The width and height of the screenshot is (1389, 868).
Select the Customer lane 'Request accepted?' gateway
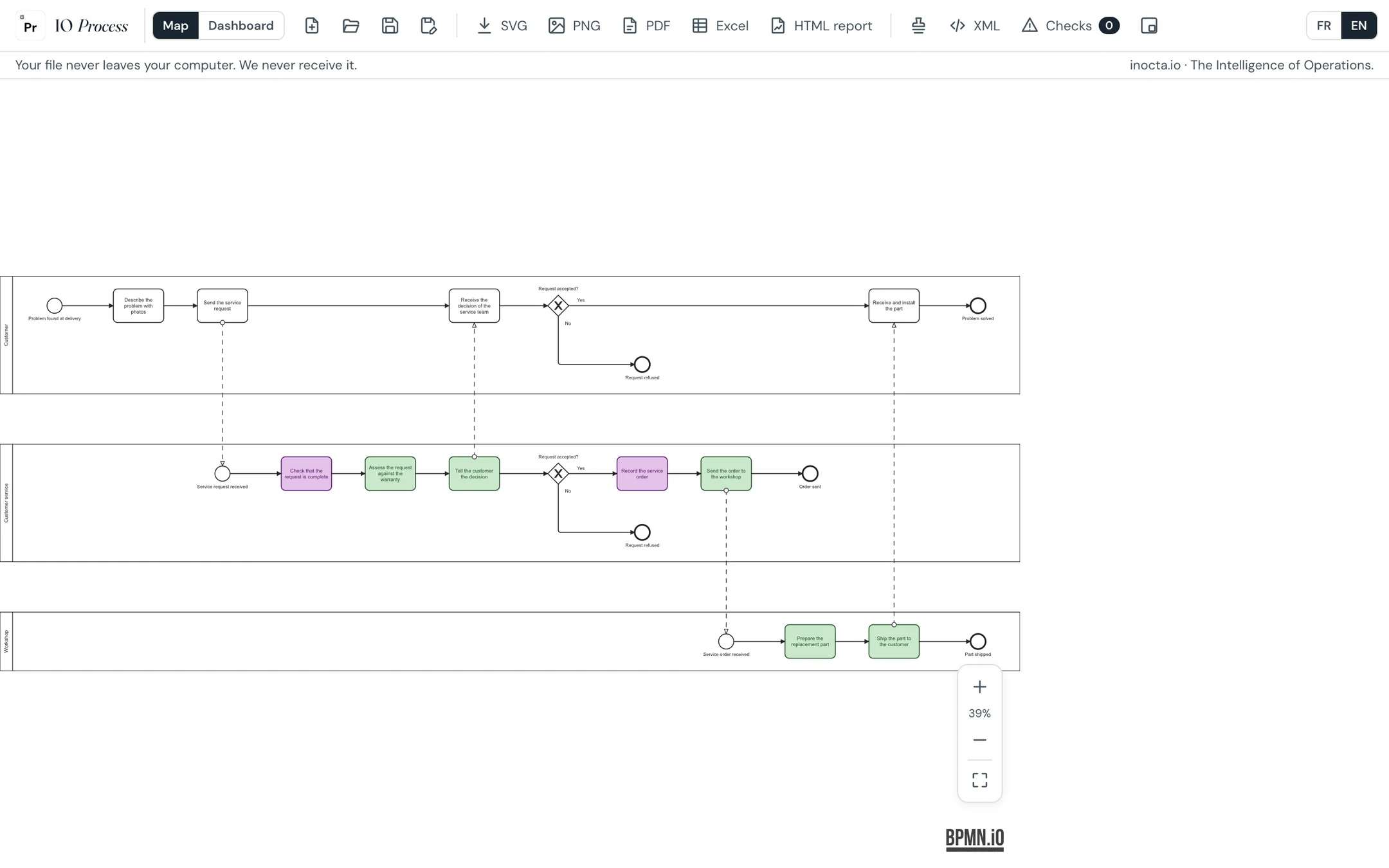pyautogui.click(x=558, y=306)
